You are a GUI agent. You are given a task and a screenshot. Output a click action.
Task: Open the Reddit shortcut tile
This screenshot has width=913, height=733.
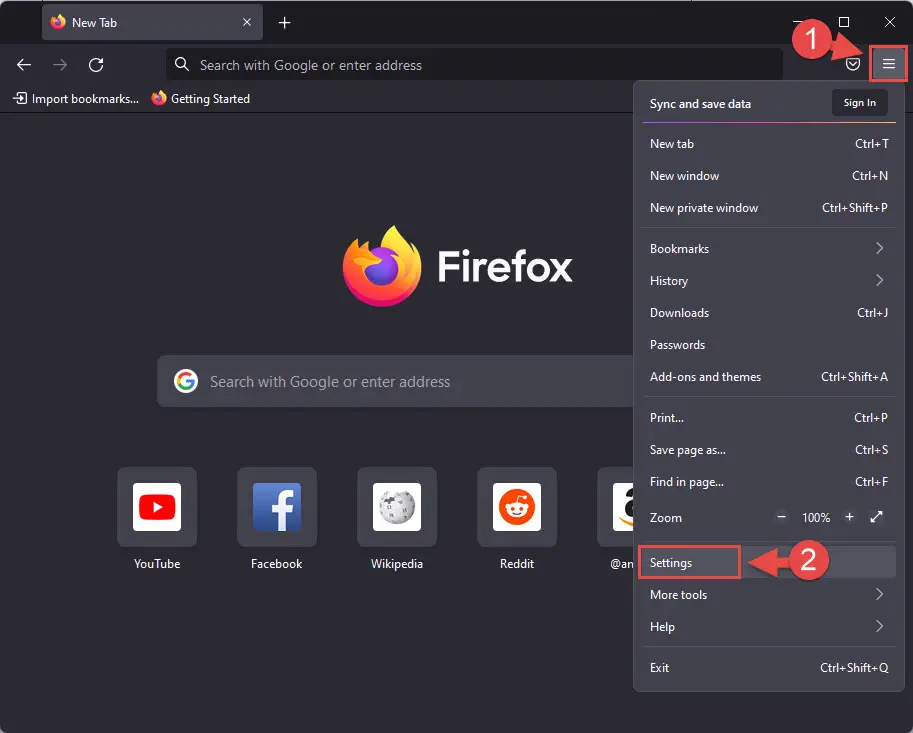tap(516, 507)
